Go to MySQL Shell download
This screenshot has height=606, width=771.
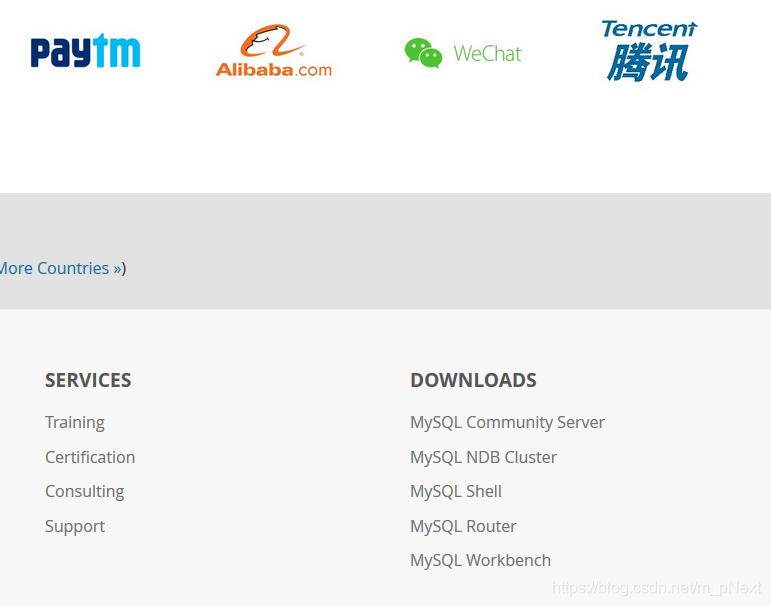click(x=456, y=491)
